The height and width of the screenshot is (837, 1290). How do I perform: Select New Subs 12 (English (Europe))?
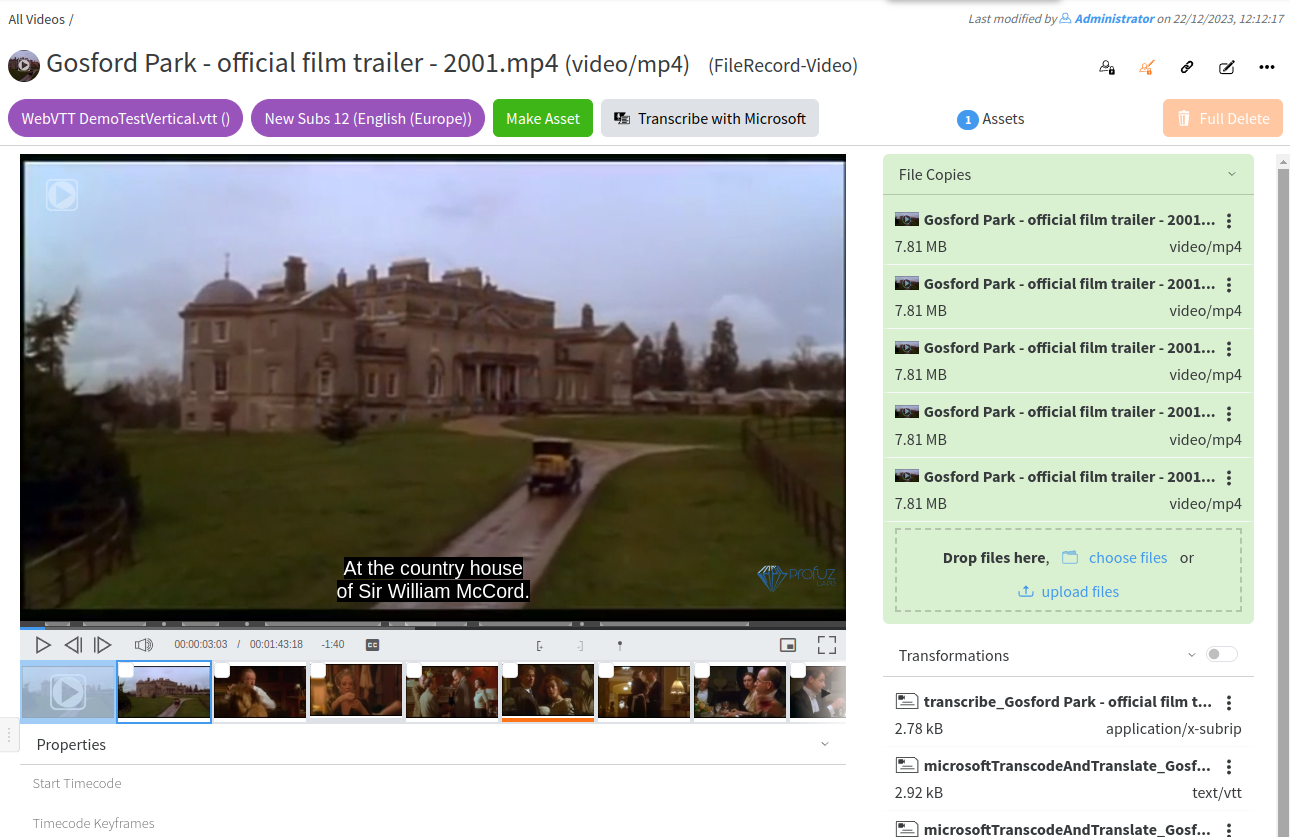tap(368, 118)
